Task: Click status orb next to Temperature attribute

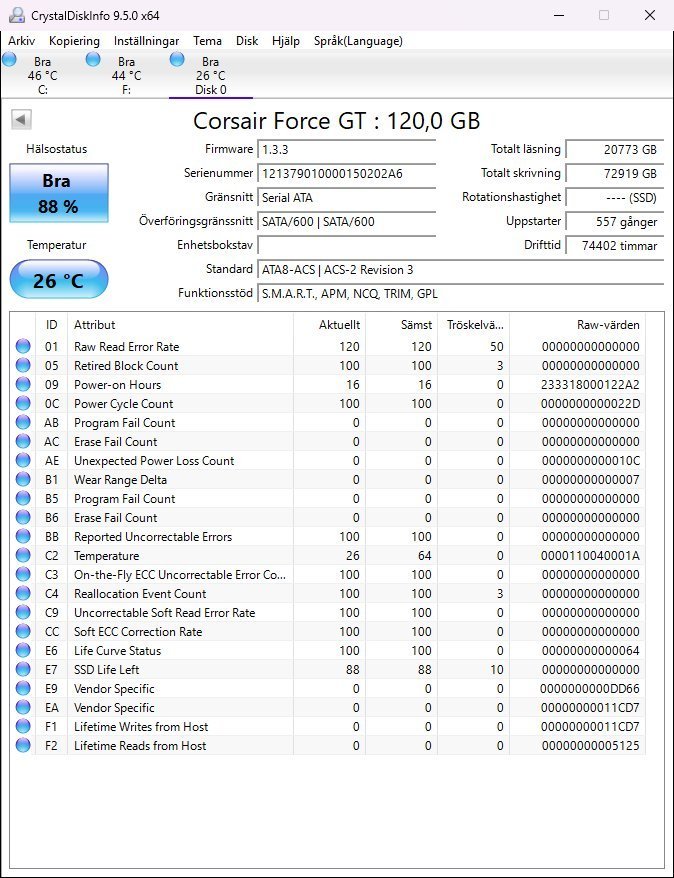Action: point(23,556)
